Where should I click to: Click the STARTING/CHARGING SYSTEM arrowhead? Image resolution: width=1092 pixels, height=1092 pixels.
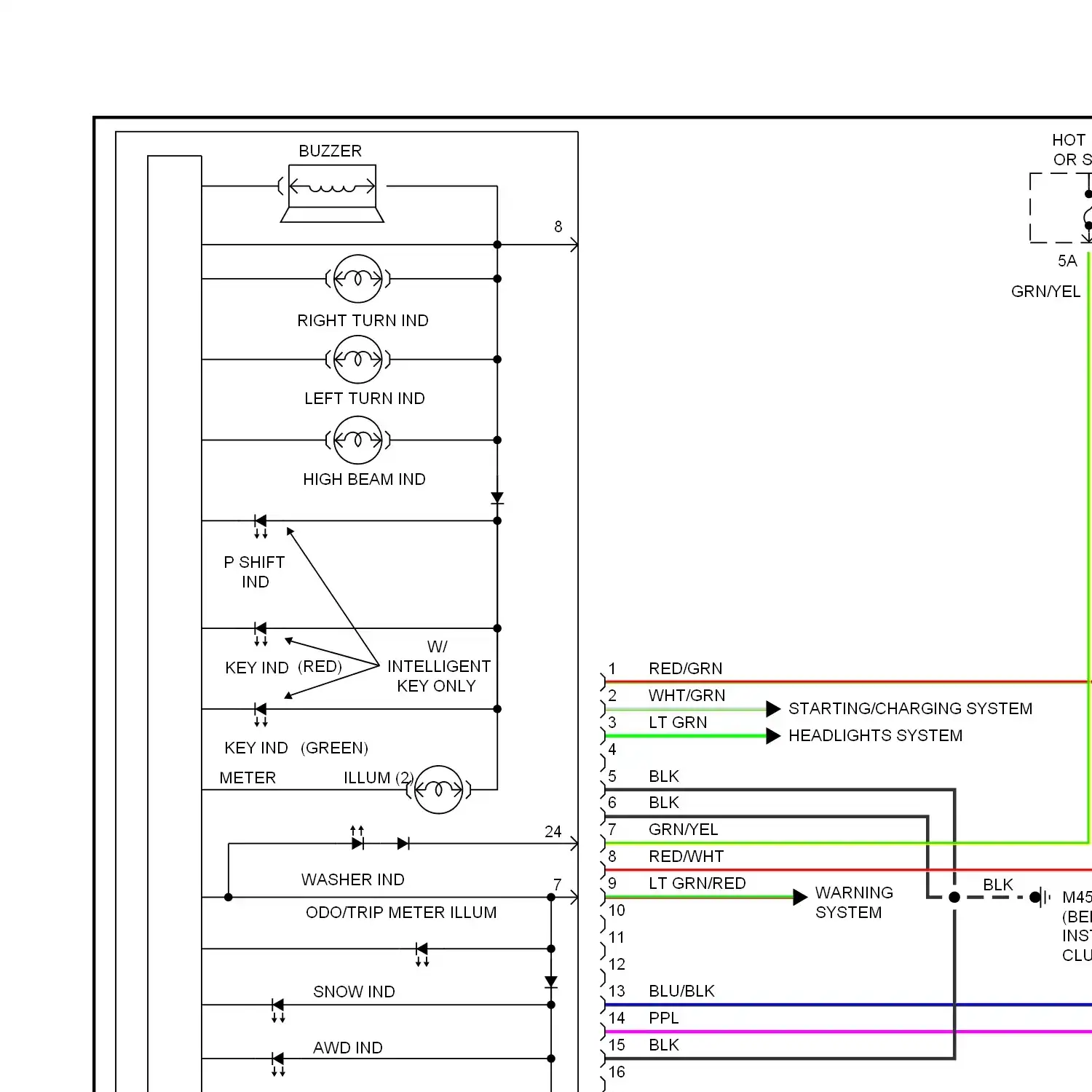pos(773,708)
